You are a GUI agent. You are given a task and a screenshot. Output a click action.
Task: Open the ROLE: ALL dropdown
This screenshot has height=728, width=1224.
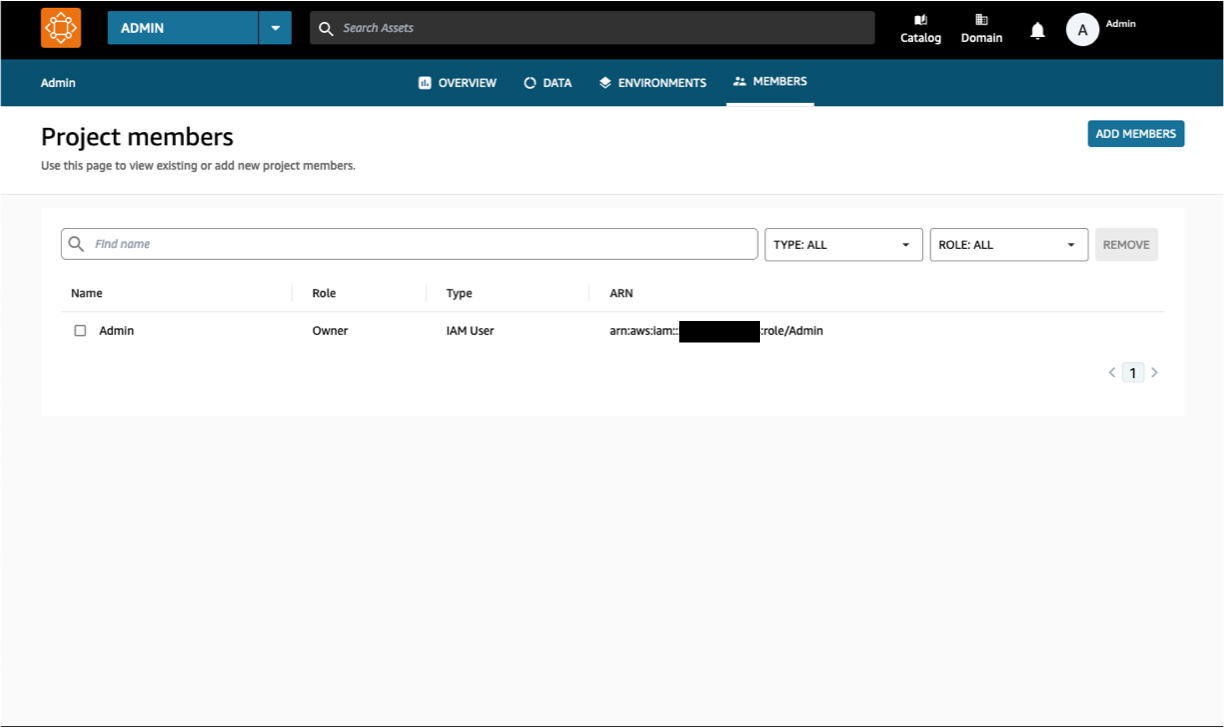click(x=1009, y=245)
